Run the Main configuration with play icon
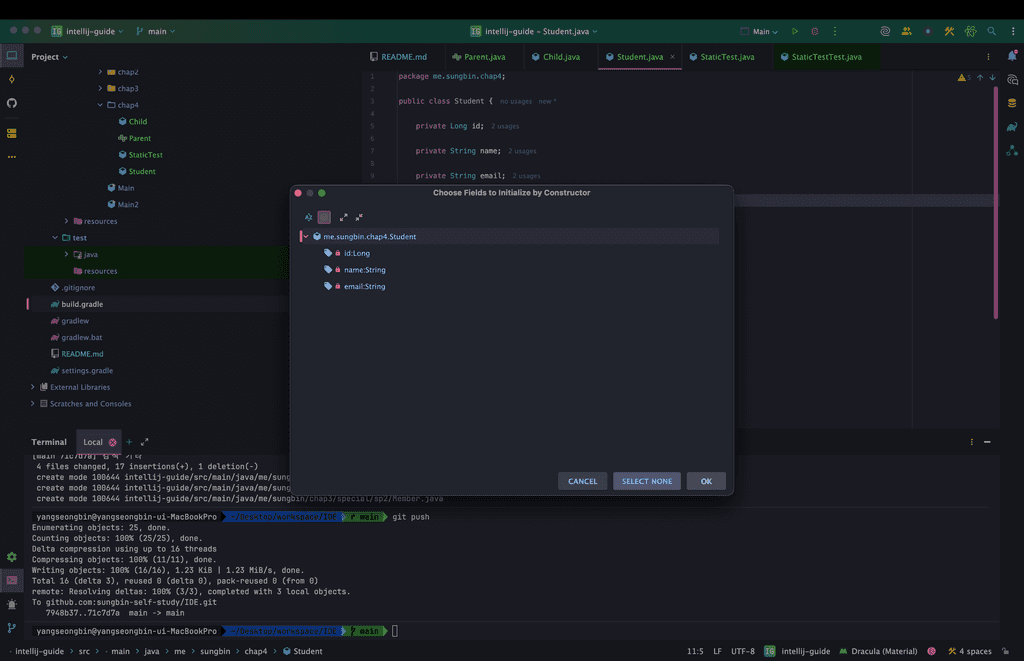The width and height of the screenshot is (1024, 661). pos(795,31)
